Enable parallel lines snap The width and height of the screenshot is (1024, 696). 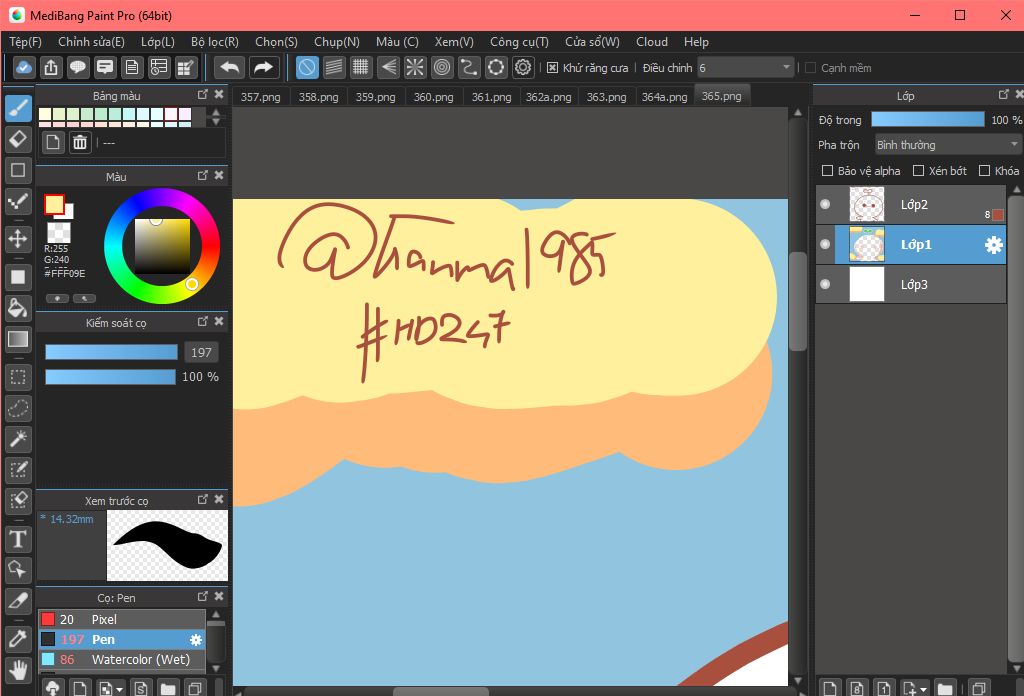click(x=334, y=67)
